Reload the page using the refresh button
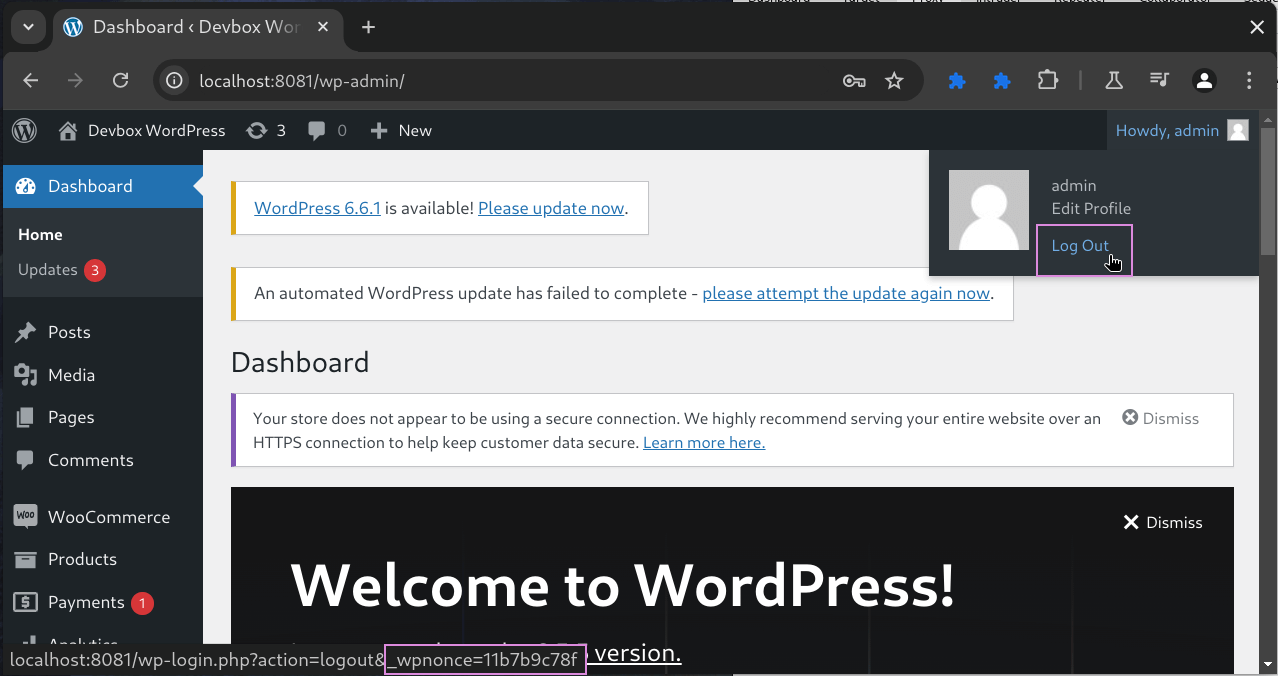1278x676 pixels. (120, 81)
